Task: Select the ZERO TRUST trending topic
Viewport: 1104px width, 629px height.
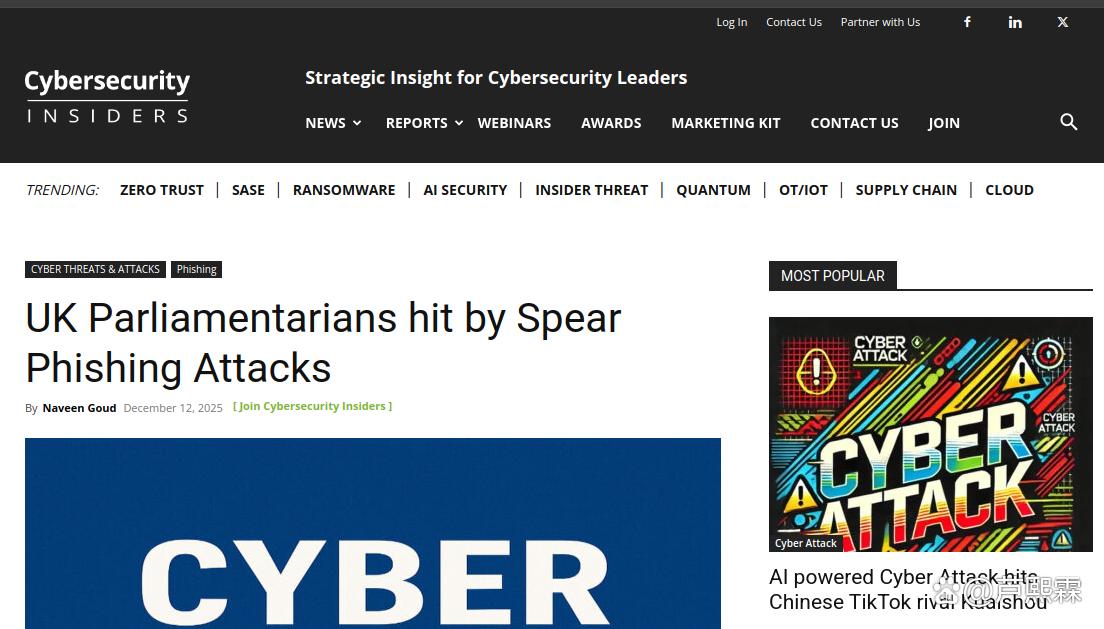Action: (162, 190)
